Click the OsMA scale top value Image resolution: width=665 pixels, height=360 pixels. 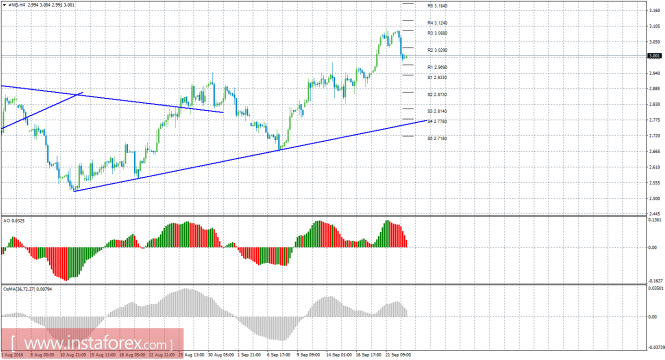tap(656, 288)
